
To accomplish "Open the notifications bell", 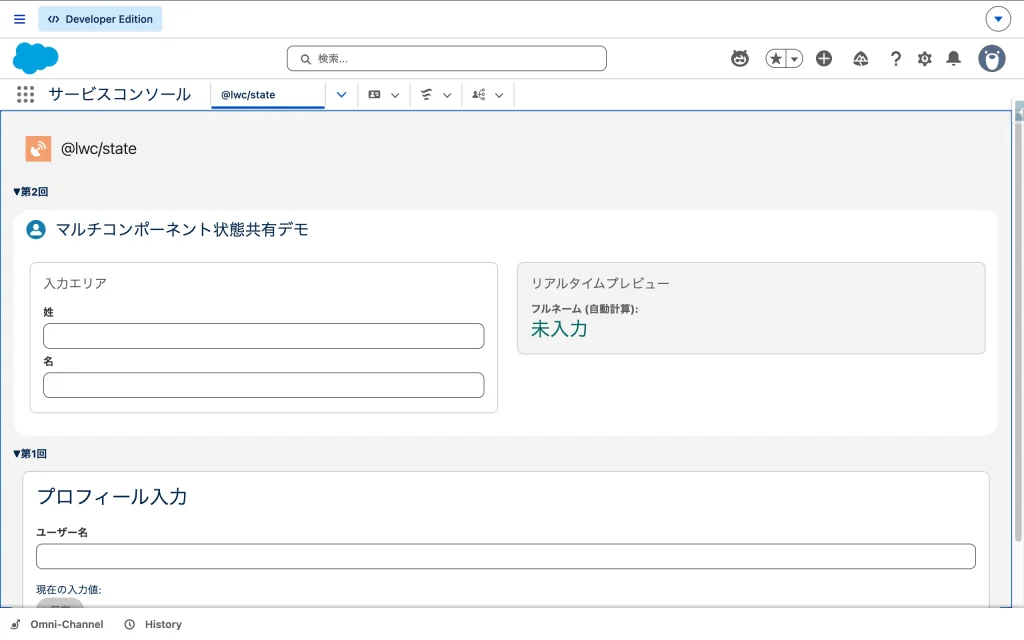I will click(x=954, y=59).
